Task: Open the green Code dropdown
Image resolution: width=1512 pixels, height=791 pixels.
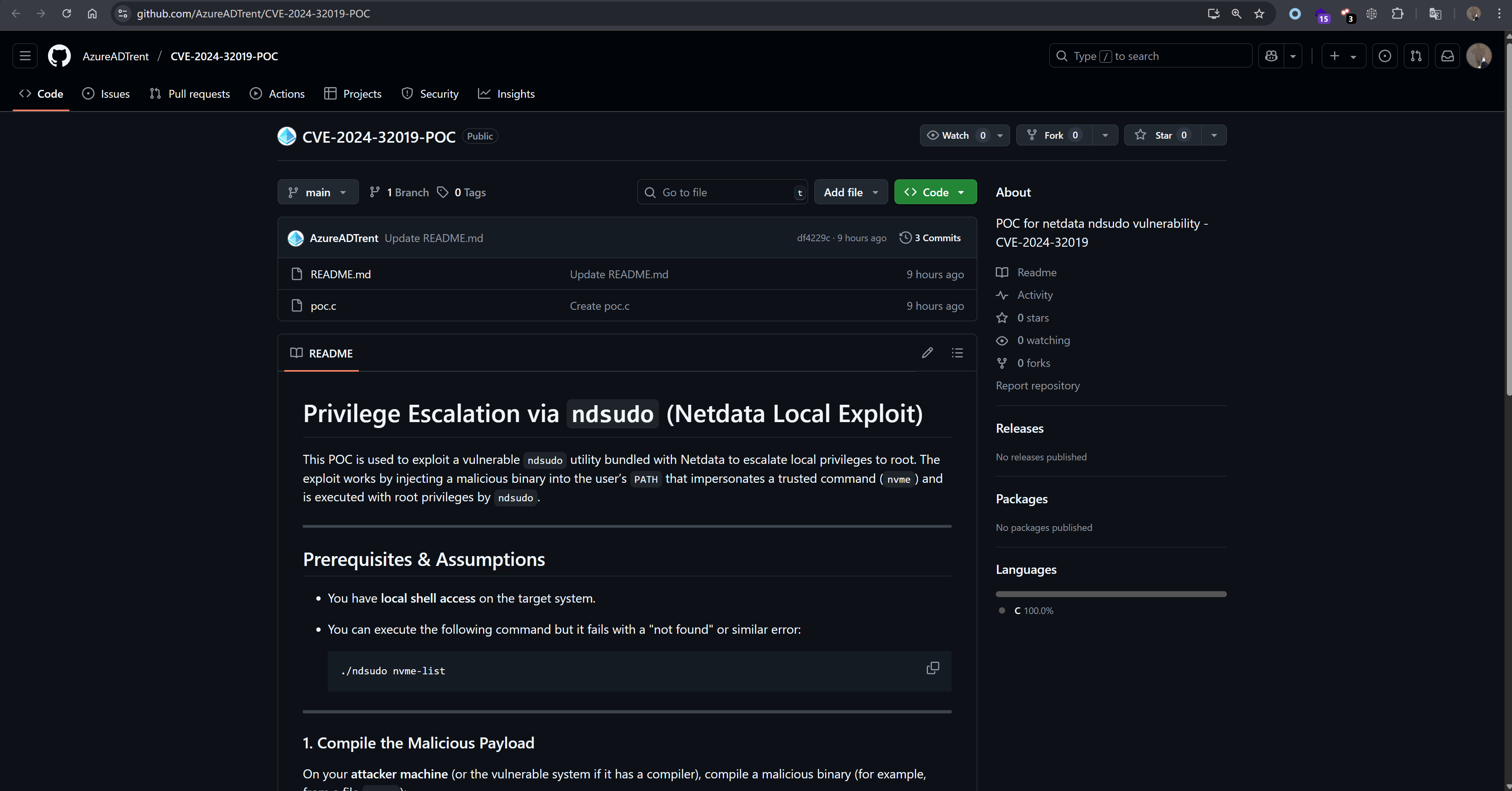Action: tap(935, 192)
